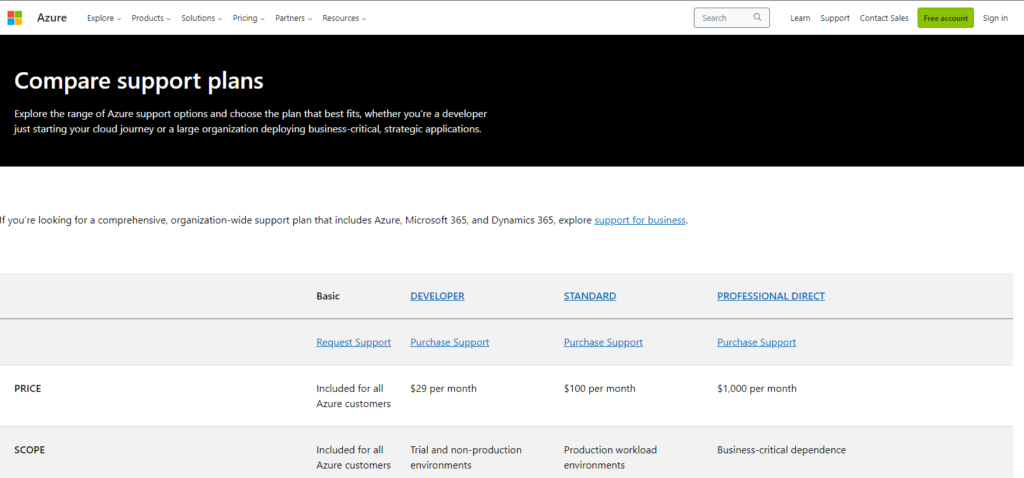Click Sign in
Viewport: 1024px width, 478px height.
point(995,18)
